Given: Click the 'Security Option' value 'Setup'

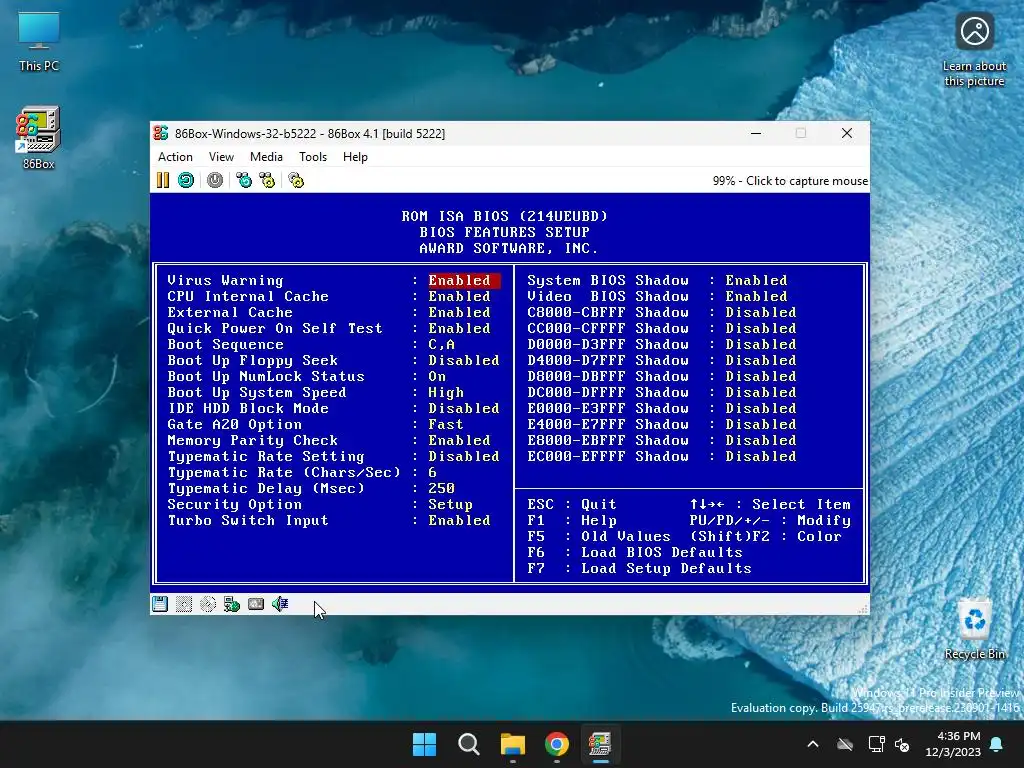Looking at the screenshot, I should (451, 504).
